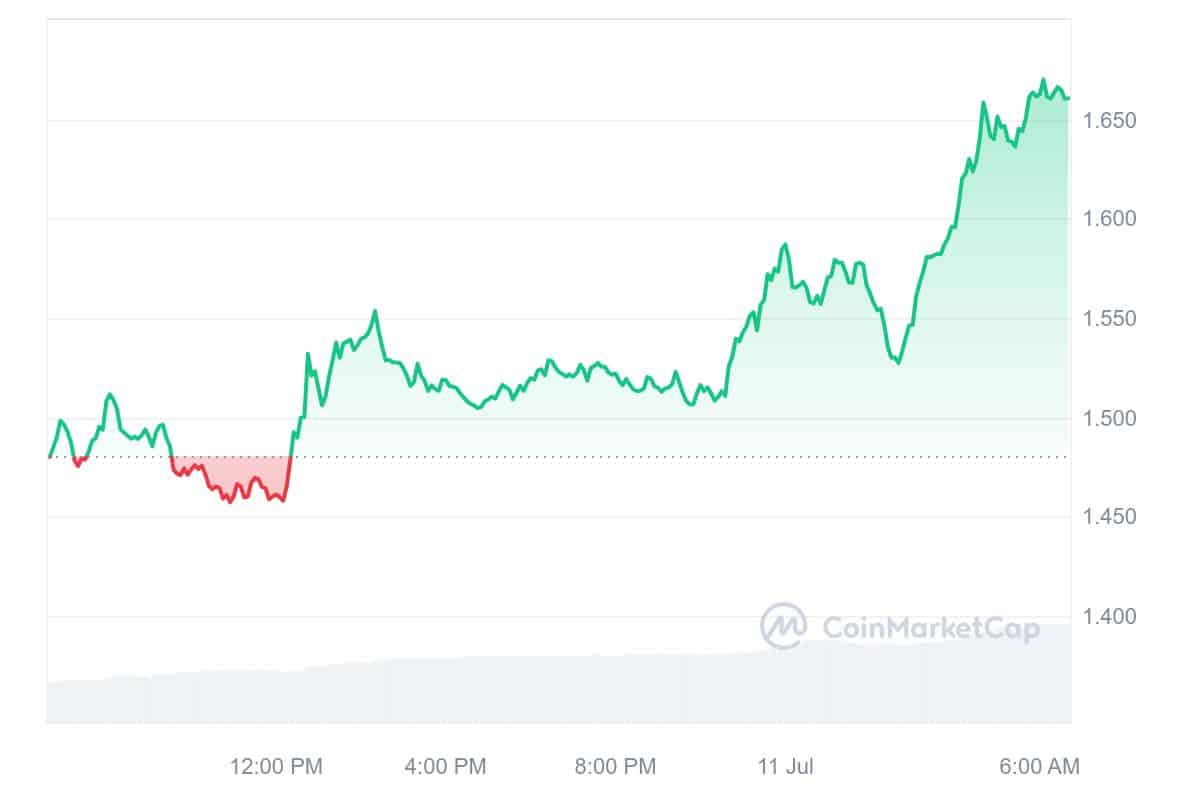
Task: Click the 4:00 PM time label
Action: pyautogui.click(x=445, y=767)
